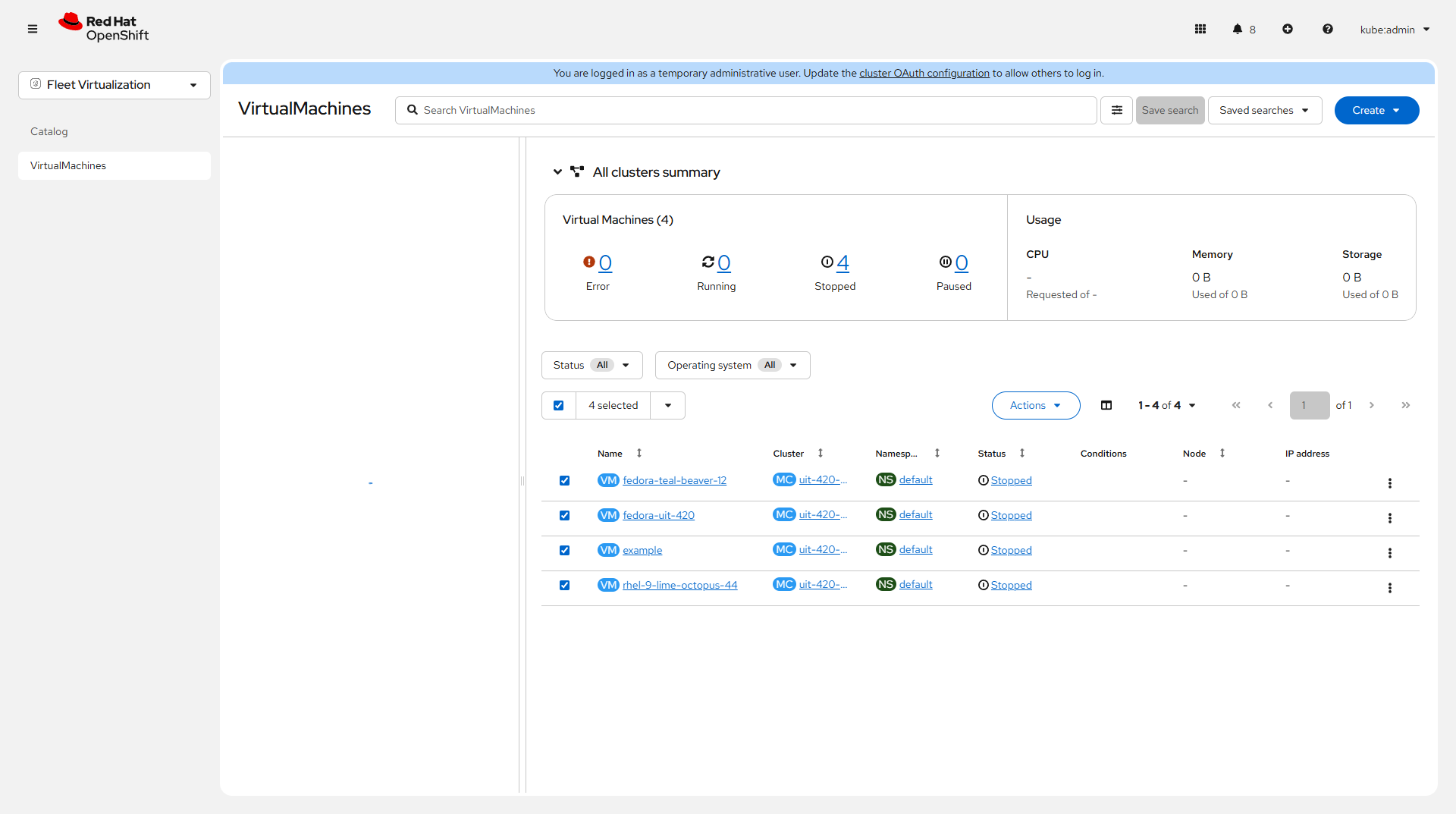1456x814 pixels.
Task: Go to Catalog in the sidebar
Action: click(x=49, y=131)
